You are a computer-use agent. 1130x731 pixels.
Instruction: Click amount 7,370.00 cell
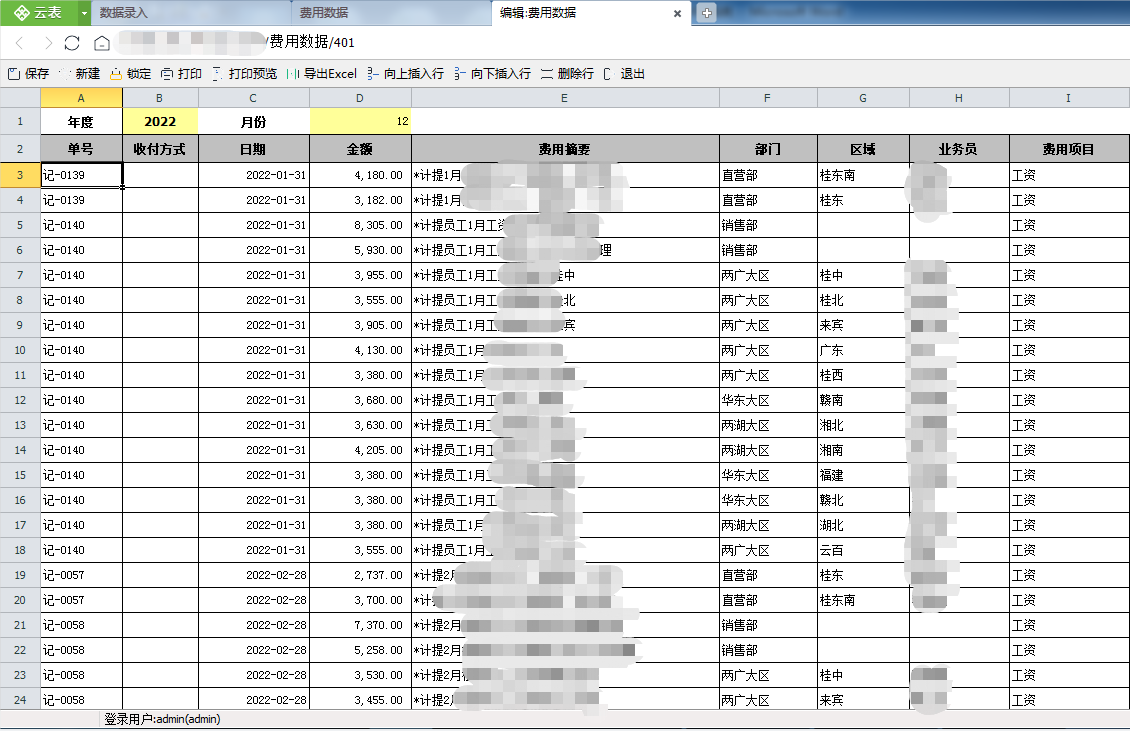[360, 625]
